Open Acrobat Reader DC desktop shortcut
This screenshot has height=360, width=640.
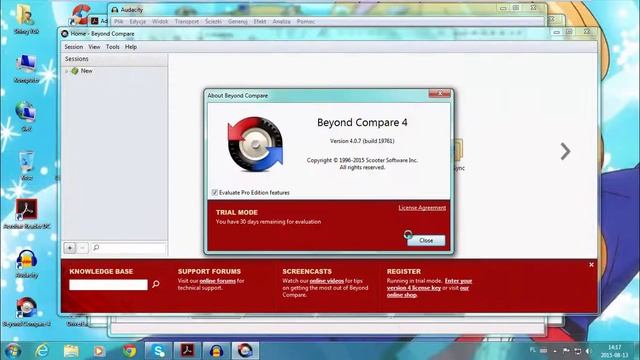point(27,213)
